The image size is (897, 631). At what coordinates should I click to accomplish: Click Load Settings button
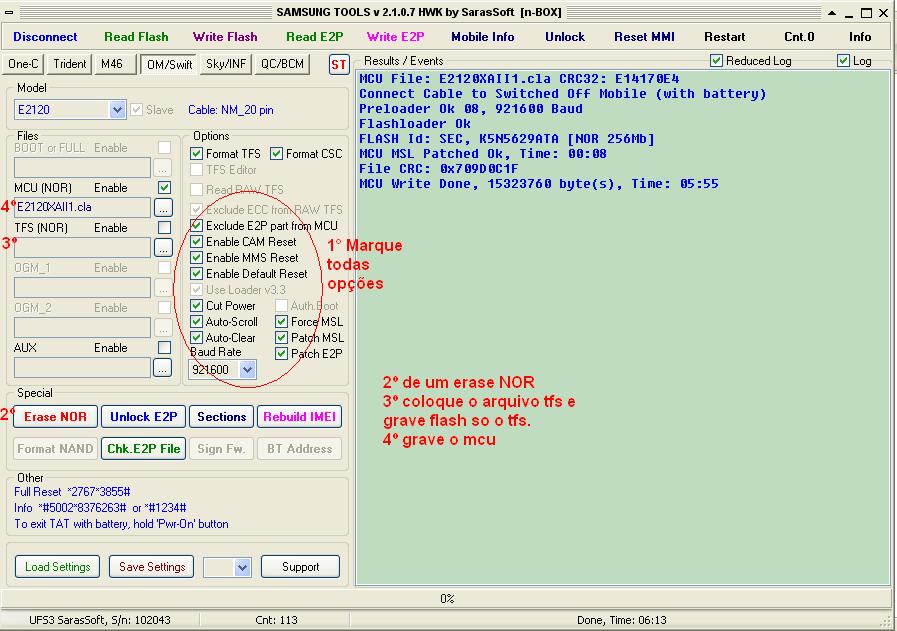(57, 567)
